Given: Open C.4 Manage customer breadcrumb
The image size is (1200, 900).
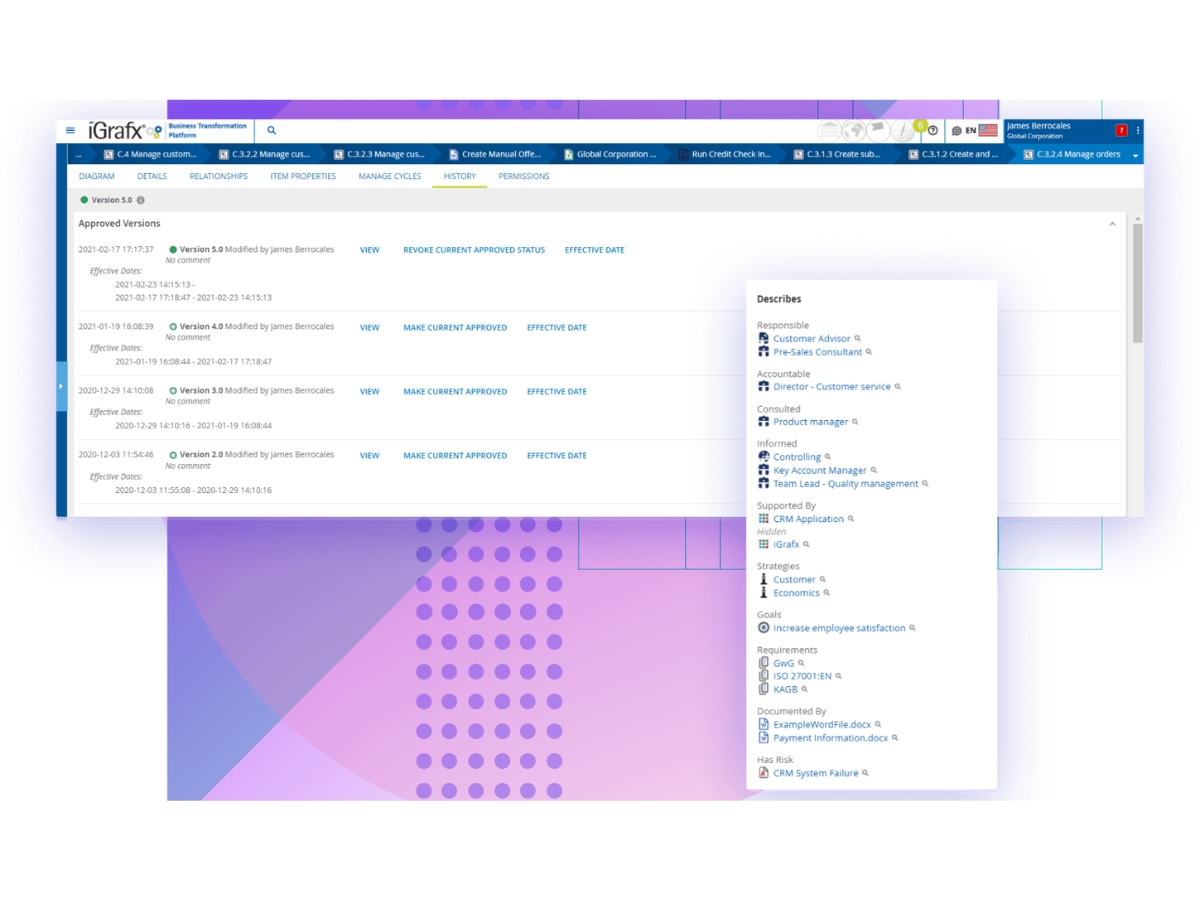Looking at the screenshot, I should (150, 155).
